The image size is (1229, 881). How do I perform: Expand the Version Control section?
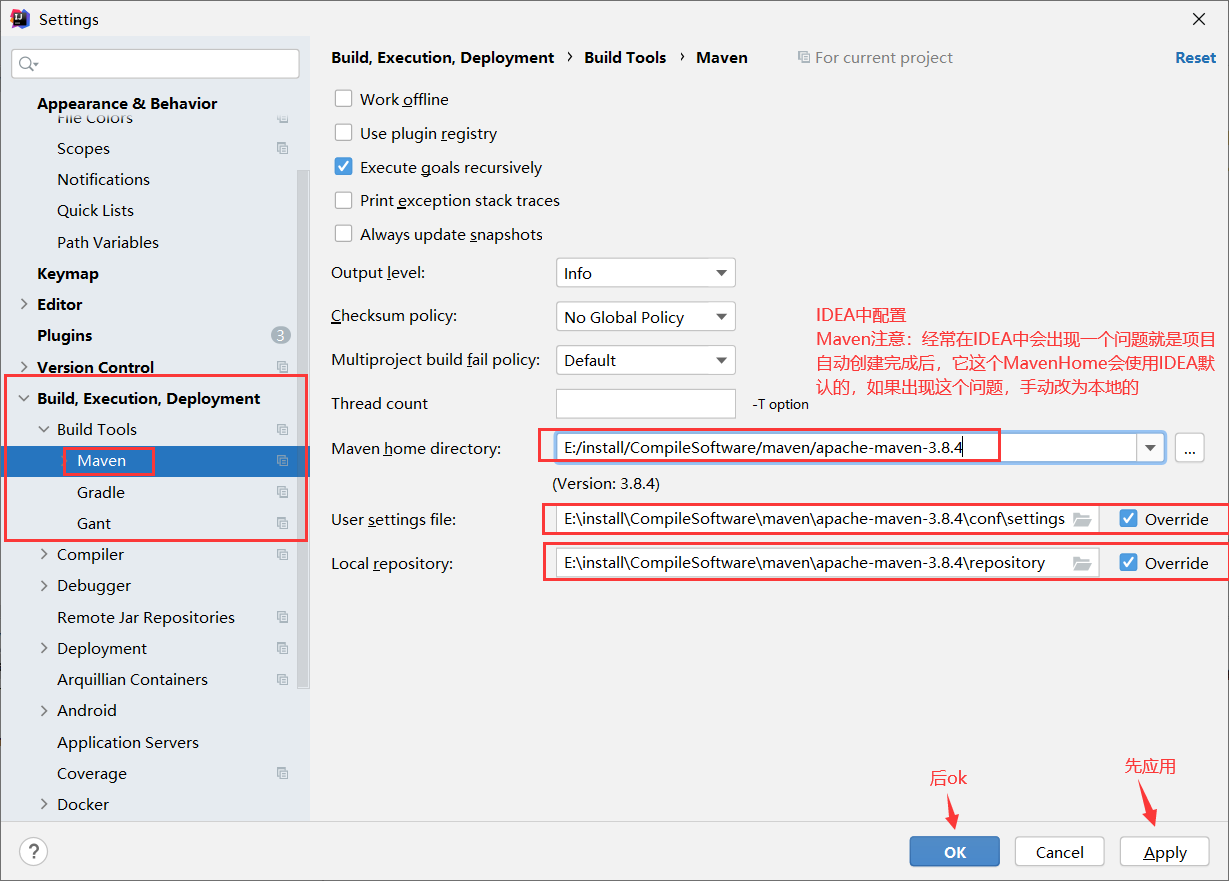point(24,367)
